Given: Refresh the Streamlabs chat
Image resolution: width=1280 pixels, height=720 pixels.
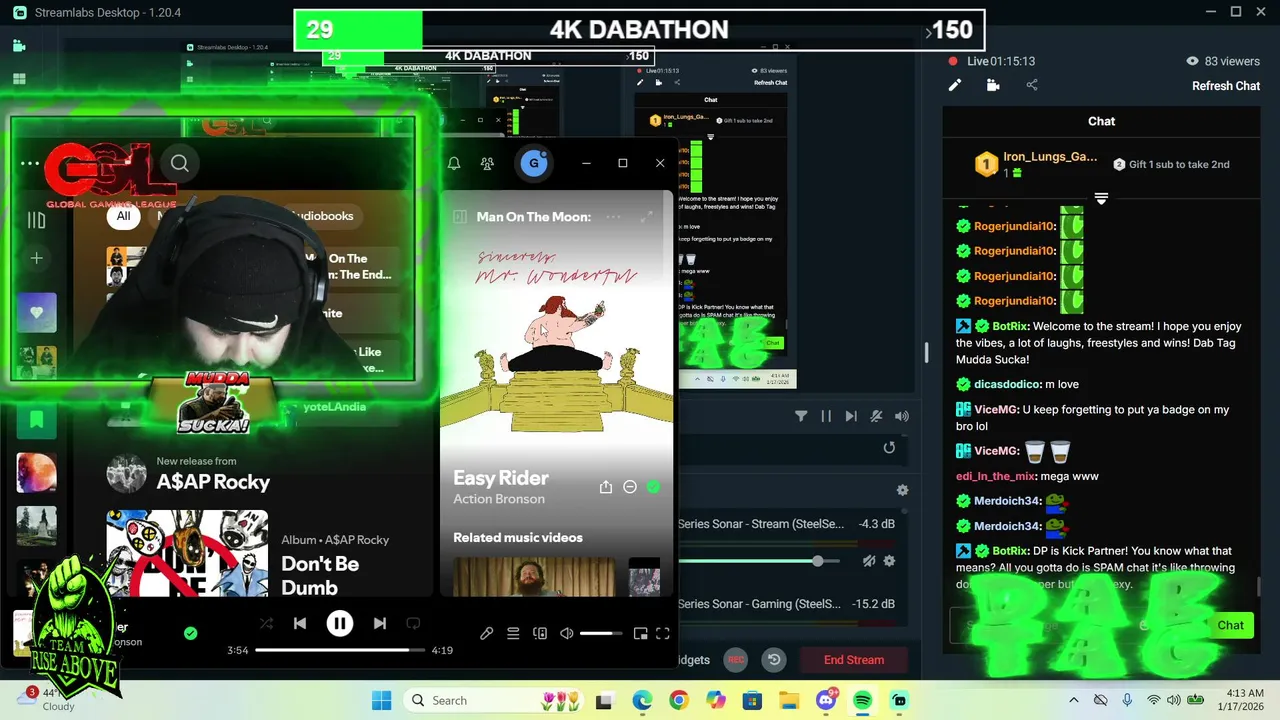Looking at the screenshot, I should click(1226, 86).
